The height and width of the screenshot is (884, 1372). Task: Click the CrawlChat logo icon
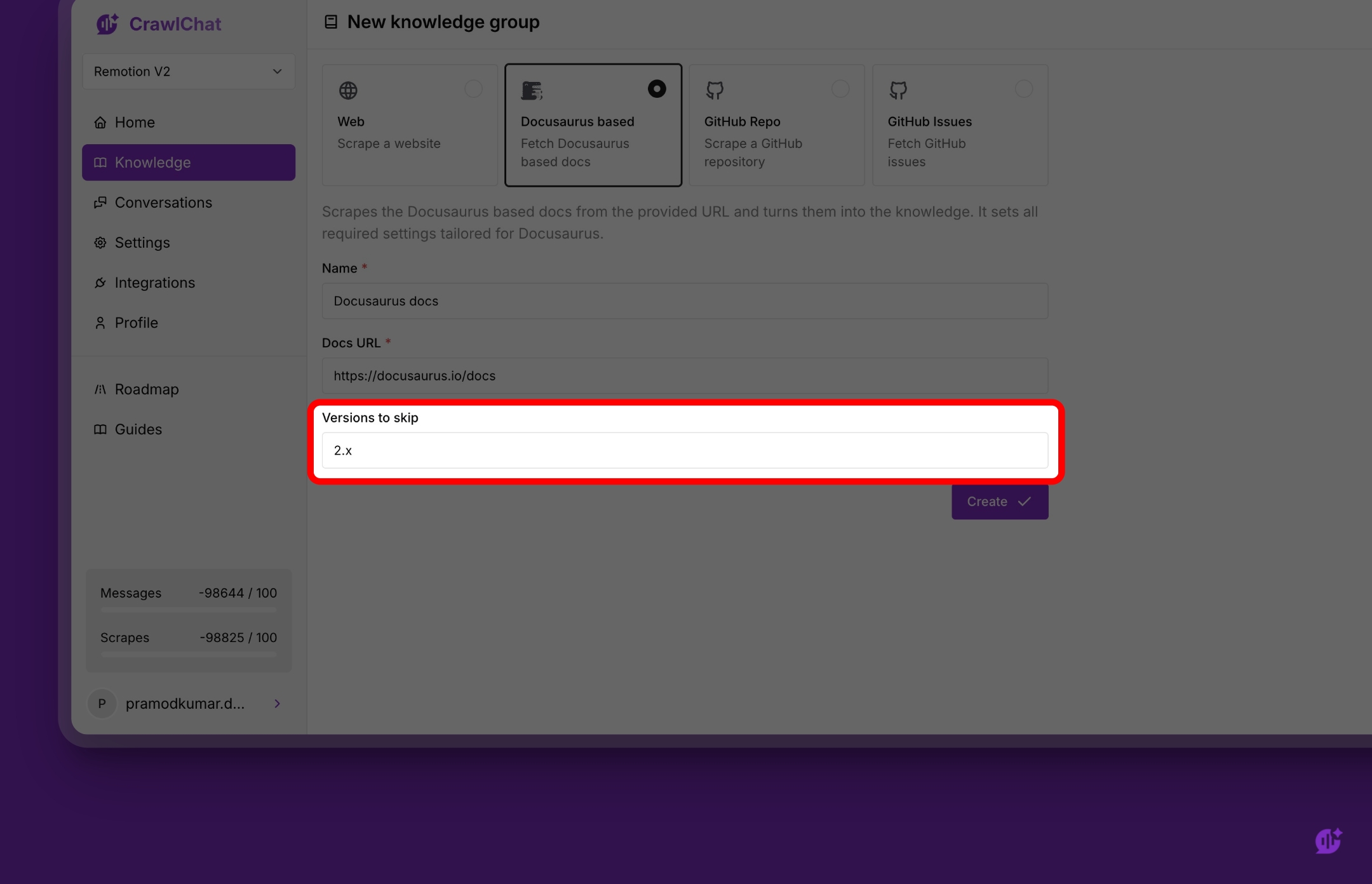[x=107, y=24]
